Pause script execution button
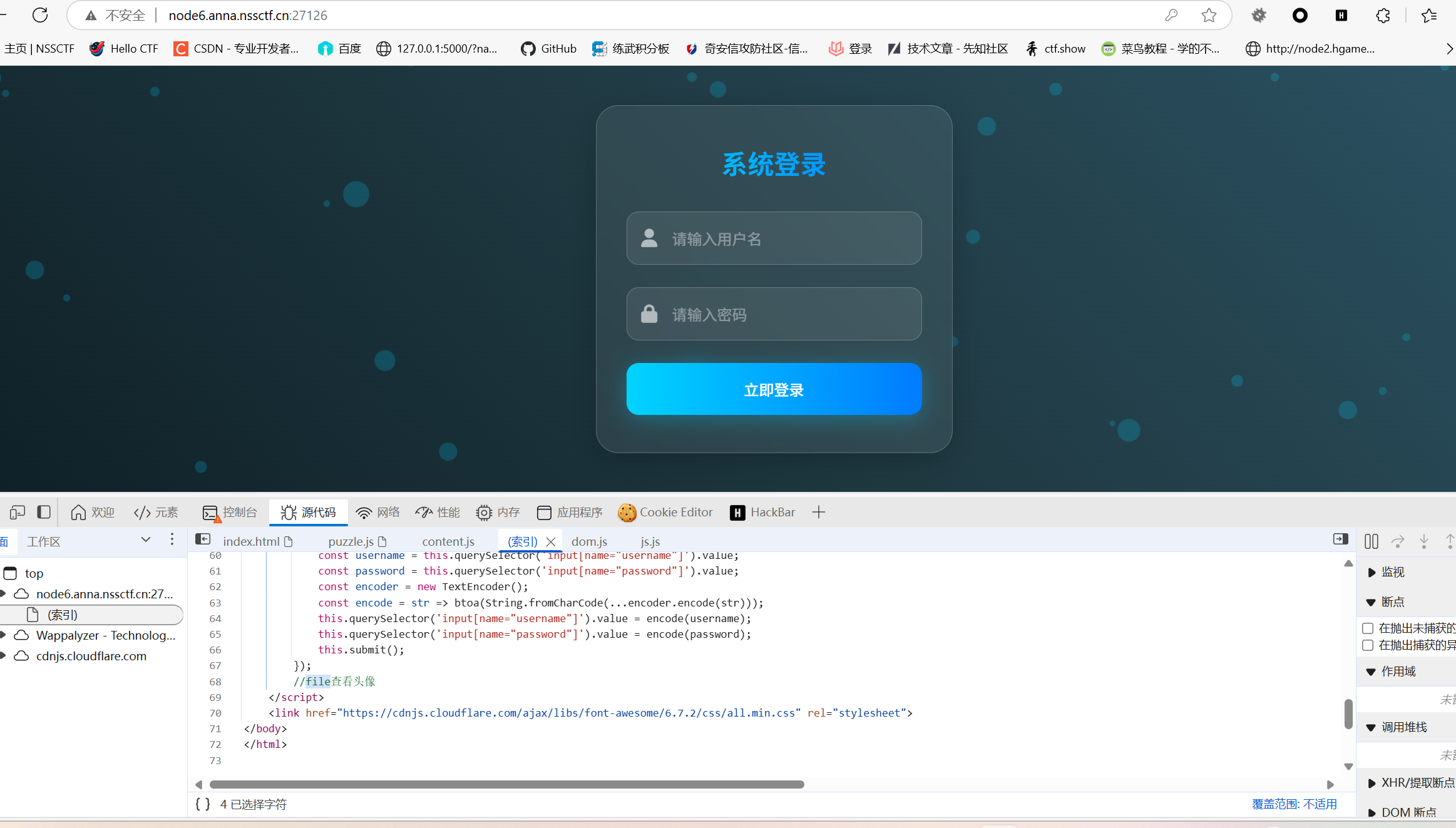1456x828 pixels. [1371, 541]
